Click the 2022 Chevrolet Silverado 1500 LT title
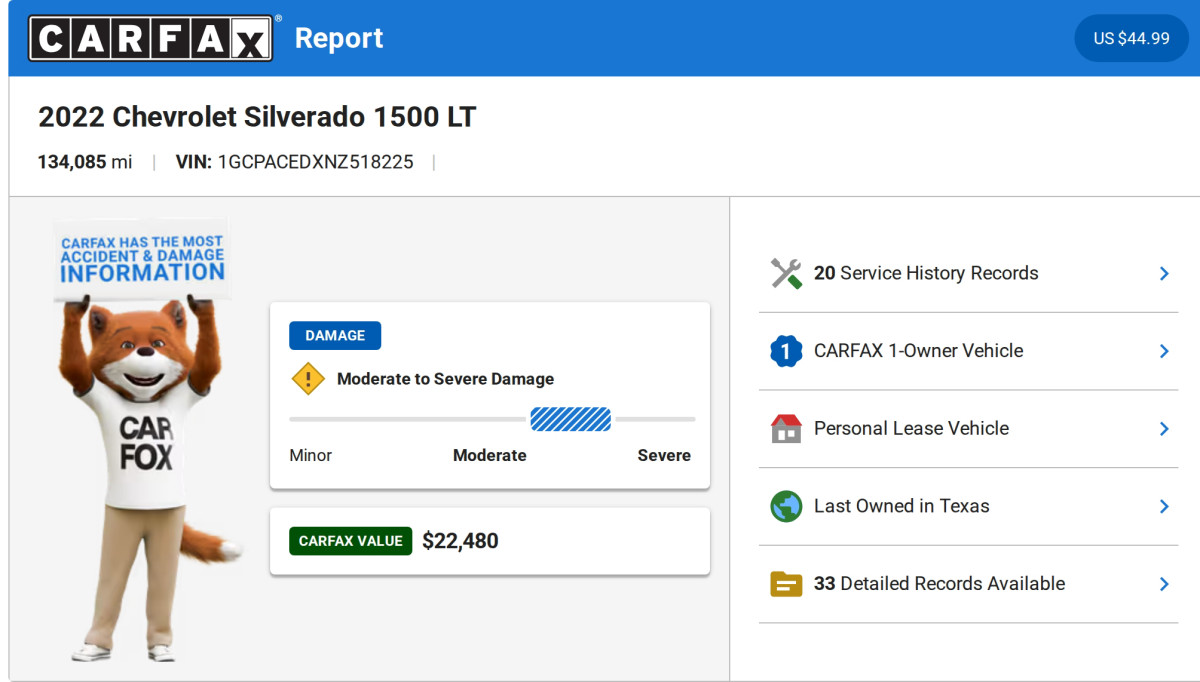The width and height of the screenshot is (1200, 682). (x=257, y=117)
